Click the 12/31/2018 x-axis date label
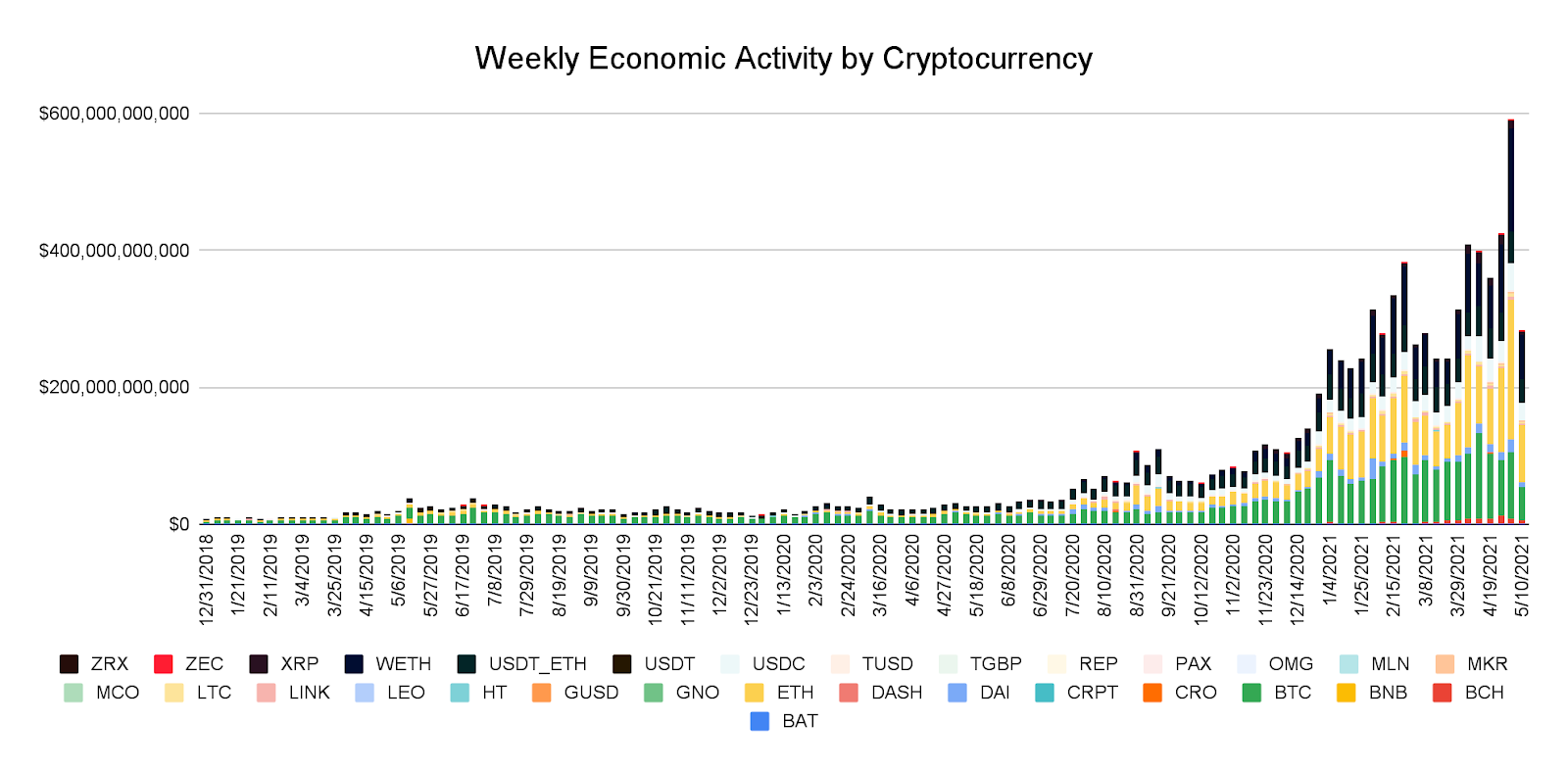This screenshot has width=1568, height=771. (x=206, y=579)
